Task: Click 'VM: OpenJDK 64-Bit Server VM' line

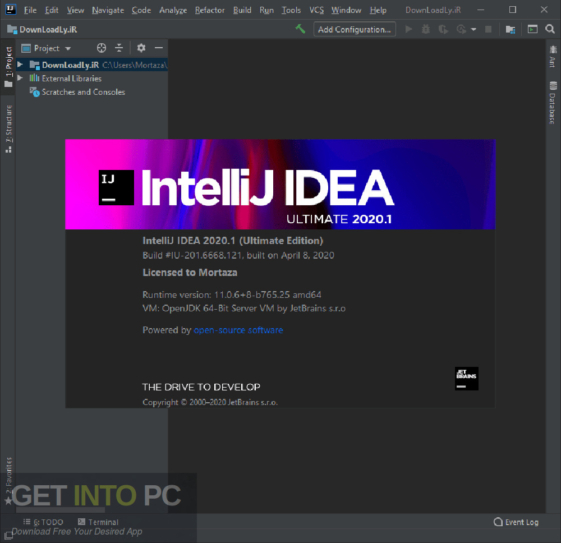Action: (244, 308)
